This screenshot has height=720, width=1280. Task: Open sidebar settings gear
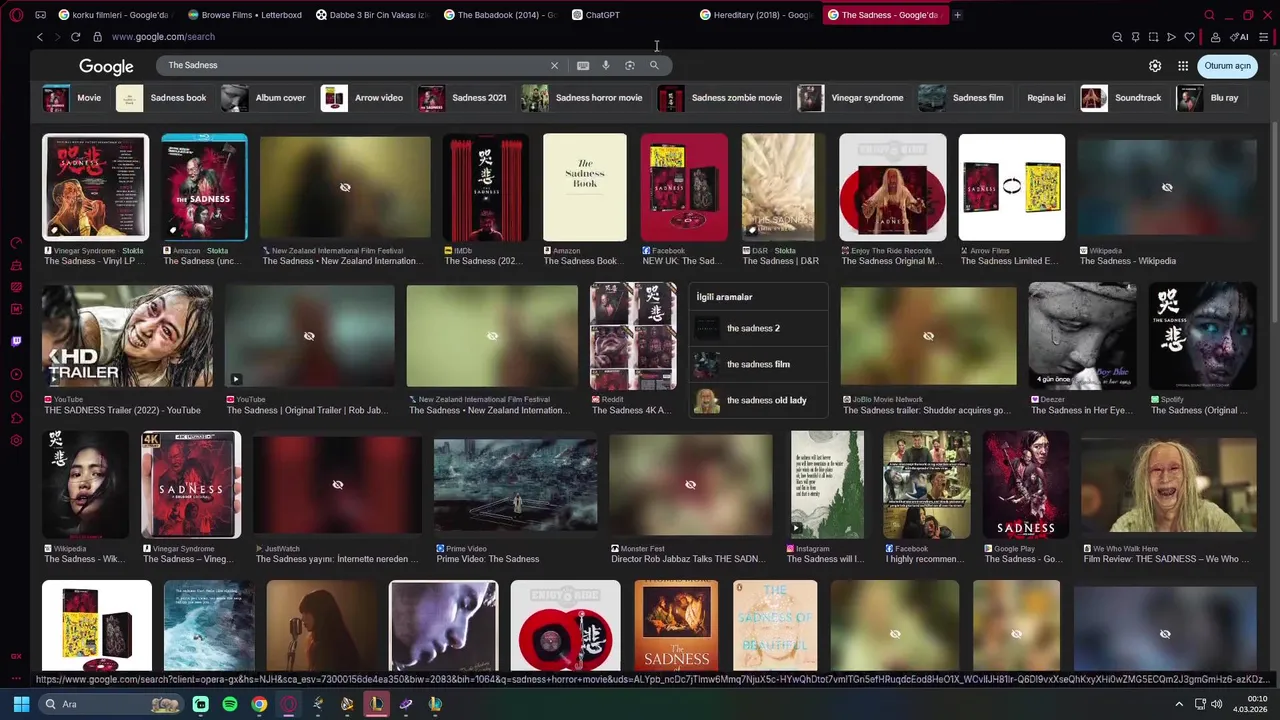coord(16,441)
